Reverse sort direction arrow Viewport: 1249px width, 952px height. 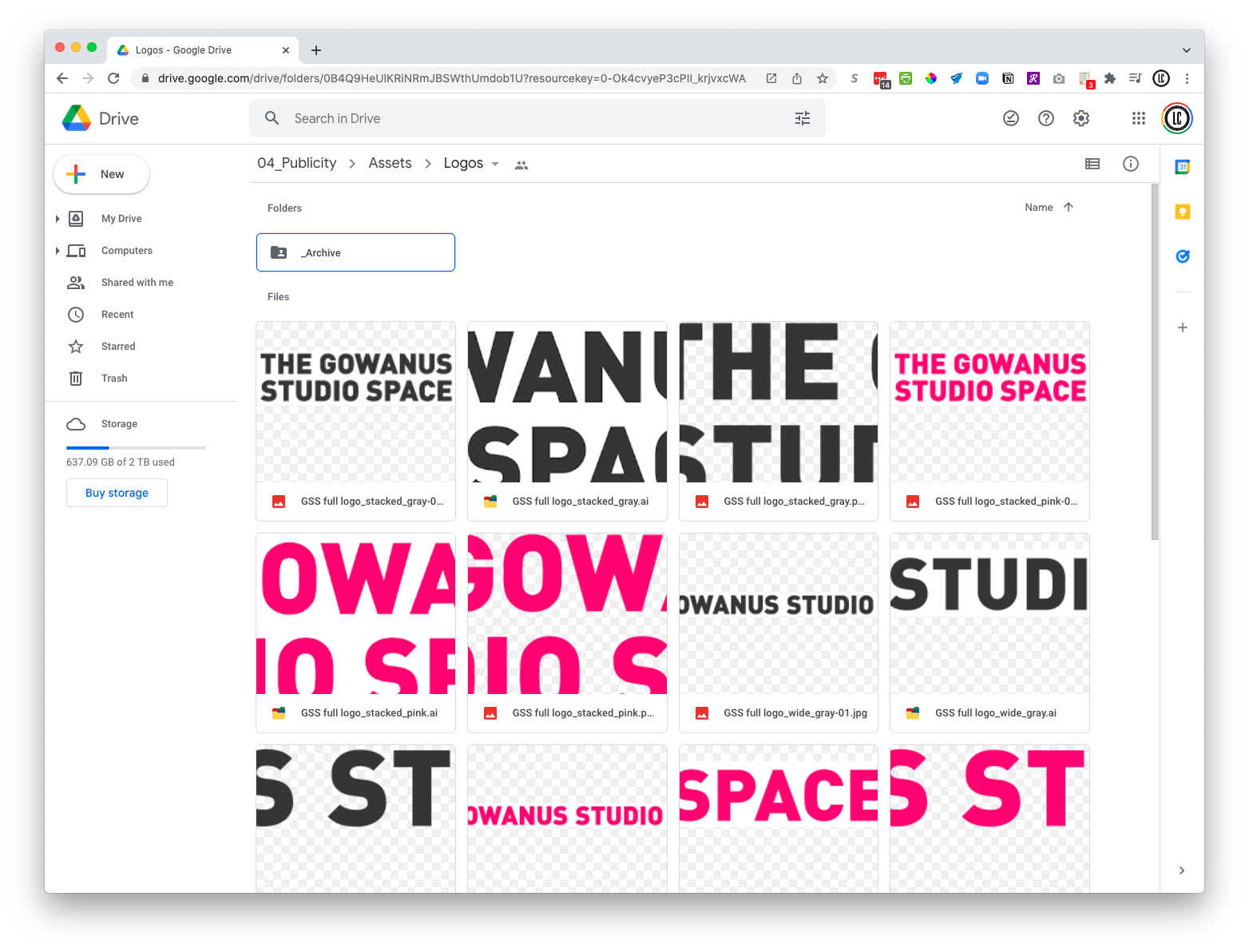[x=1069, y=207]
